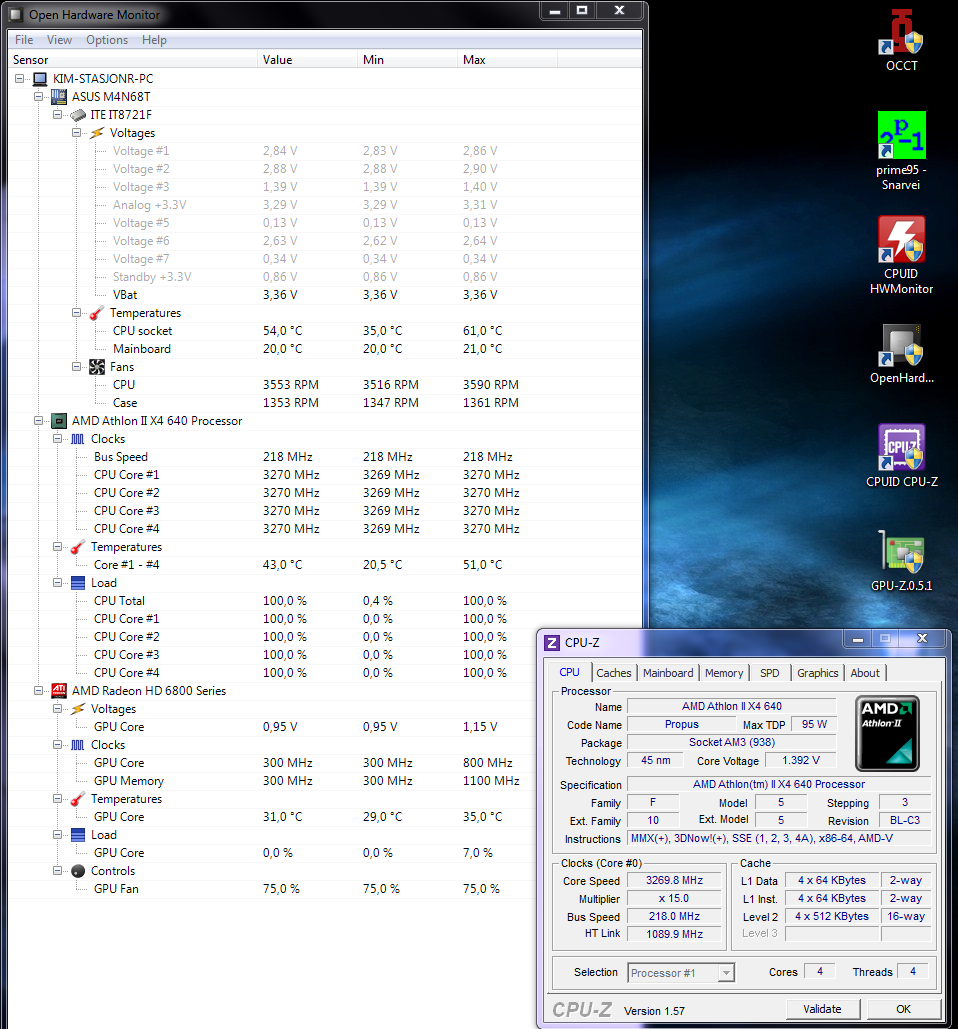958x1029 pixels.
Task: Collapse the ASUS M4N68T node
Action: pos(39,96)
